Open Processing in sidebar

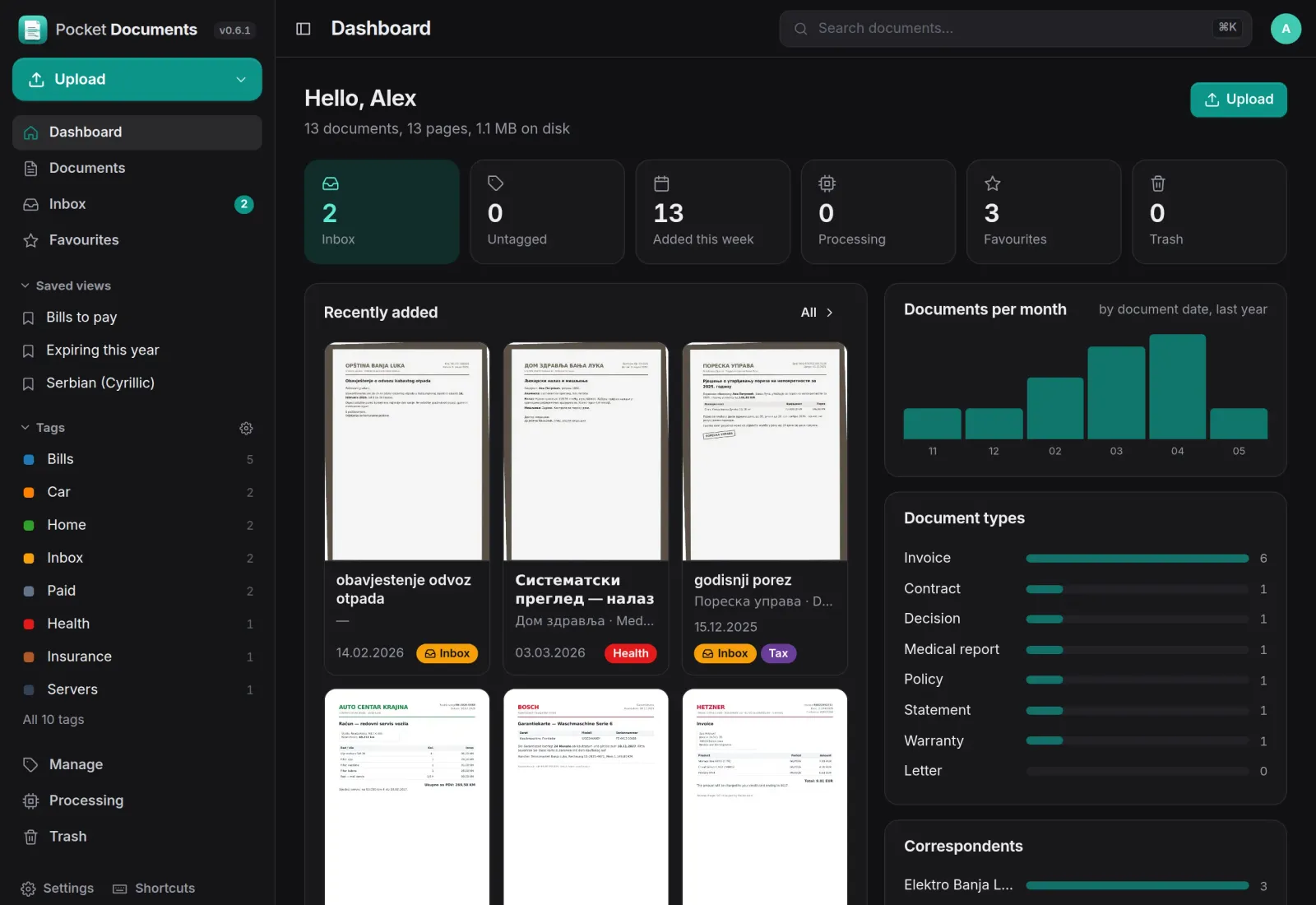[137, 801]
